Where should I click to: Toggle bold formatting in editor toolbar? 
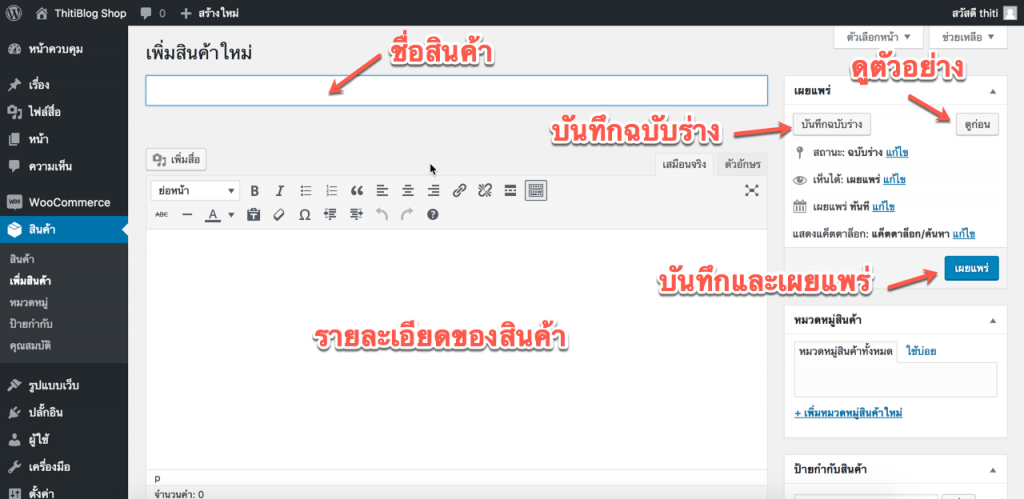(254, 190)
